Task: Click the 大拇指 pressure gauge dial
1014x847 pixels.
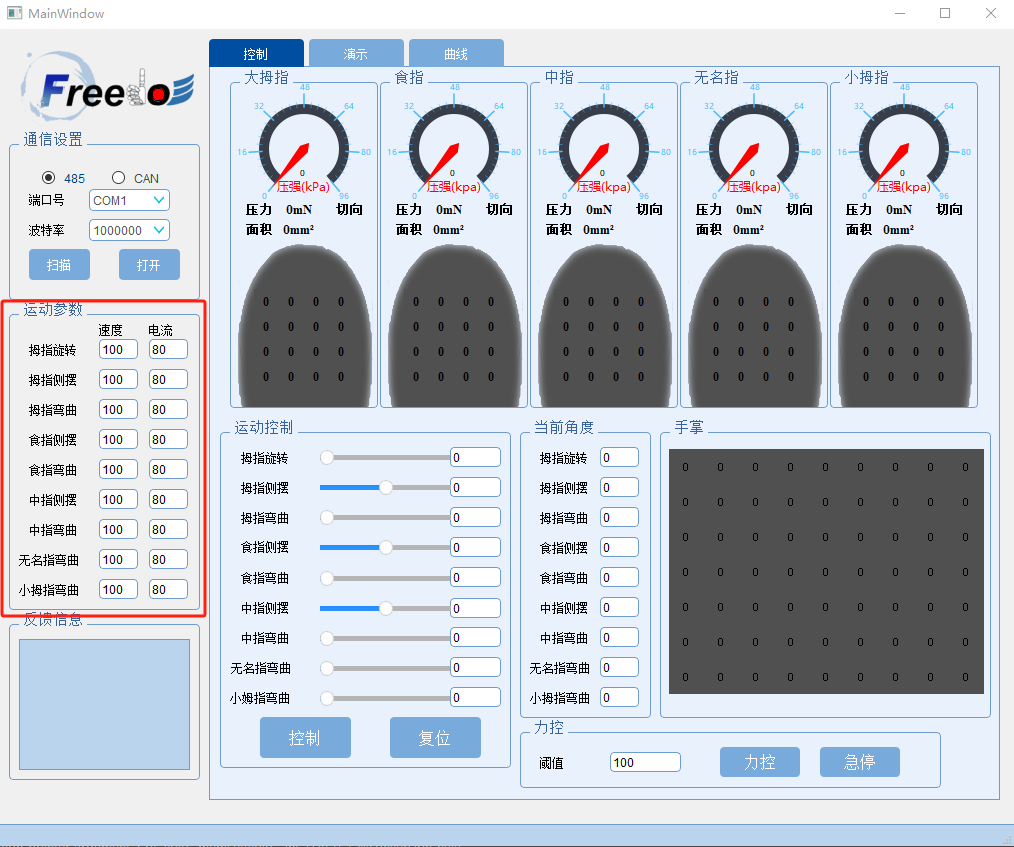Action: tap(303, 145)
